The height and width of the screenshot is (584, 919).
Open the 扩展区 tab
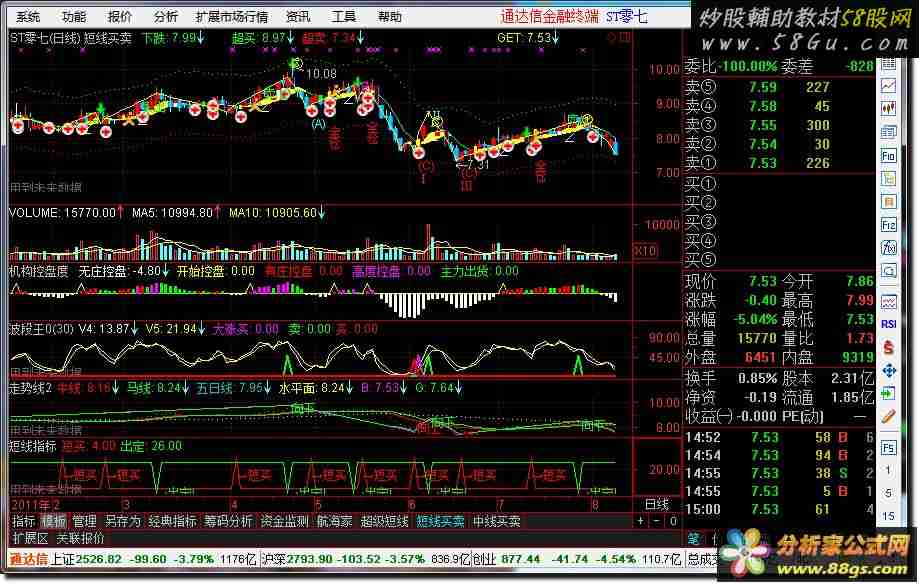click(30, 538)
